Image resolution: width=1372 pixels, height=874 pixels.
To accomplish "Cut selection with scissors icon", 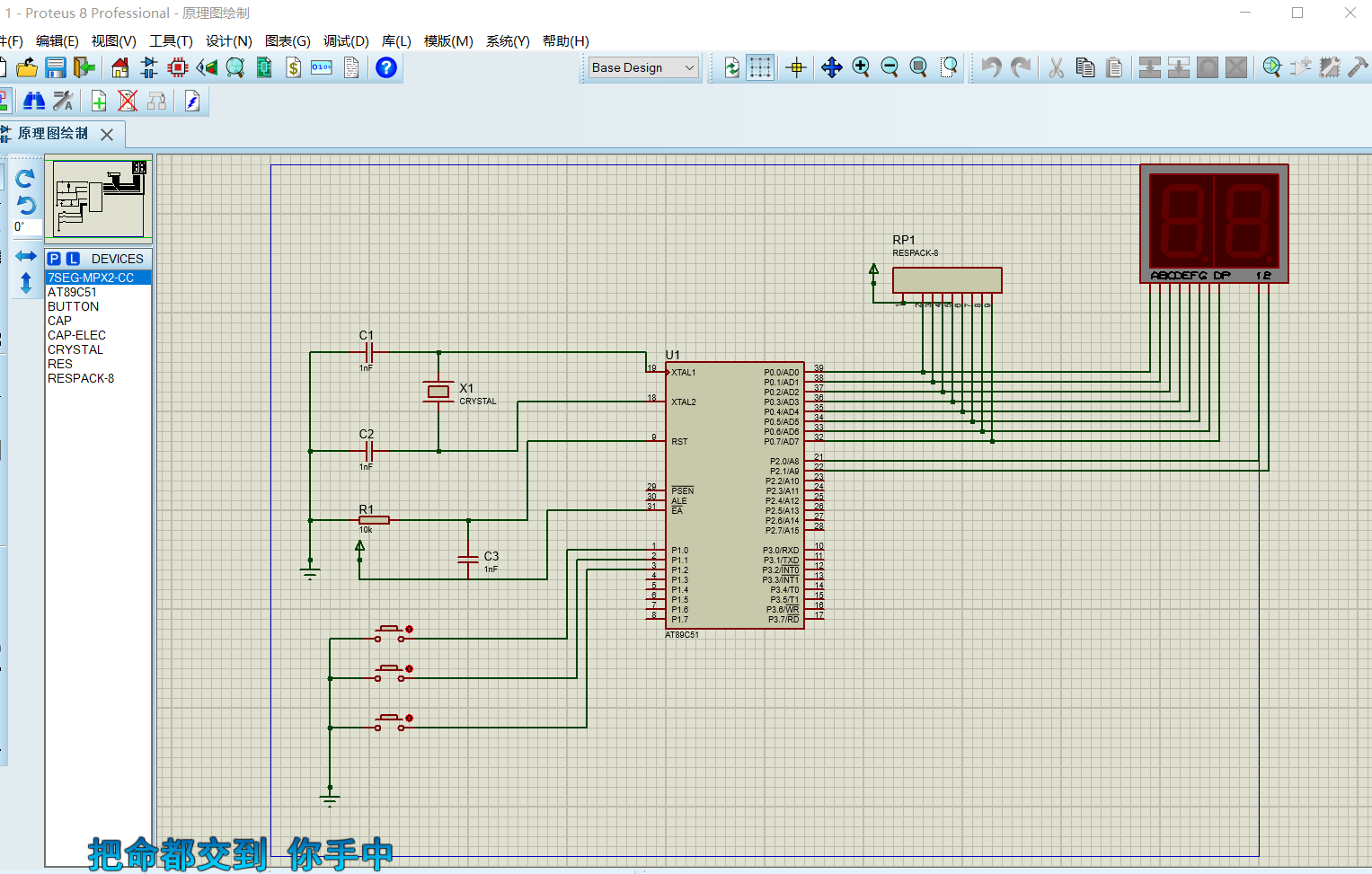I will click(1057, 67).
